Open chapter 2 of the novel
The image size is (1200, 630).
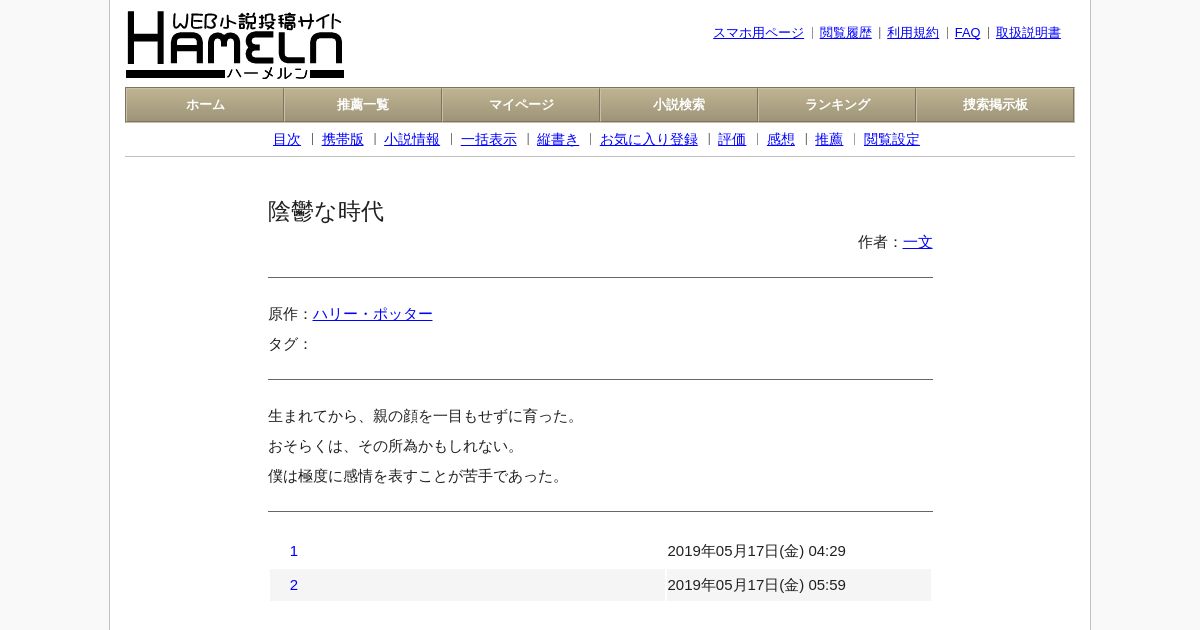(294, 585)
